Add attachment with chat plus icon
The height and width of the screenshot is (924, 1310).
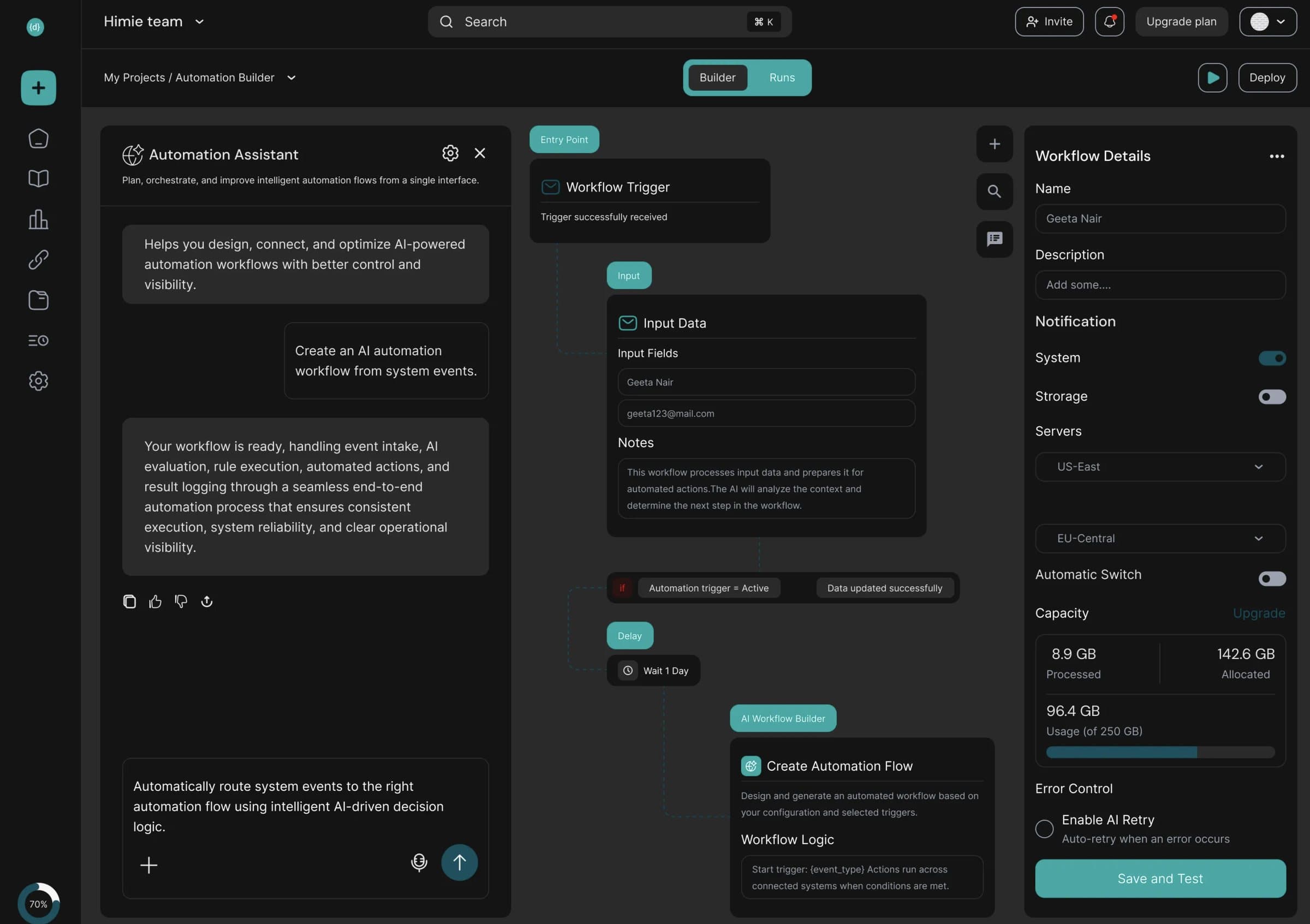[x=148, y=865]
